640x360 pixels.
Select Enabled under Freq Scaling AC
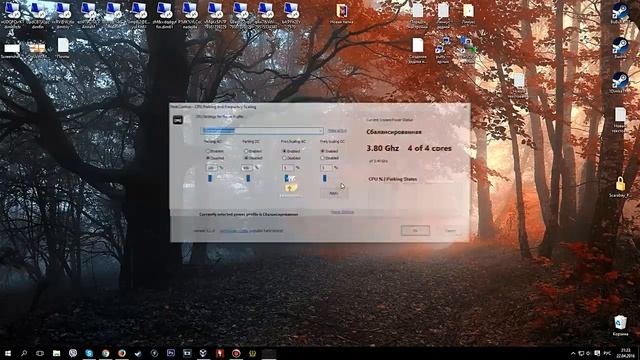tap(291, 151)
